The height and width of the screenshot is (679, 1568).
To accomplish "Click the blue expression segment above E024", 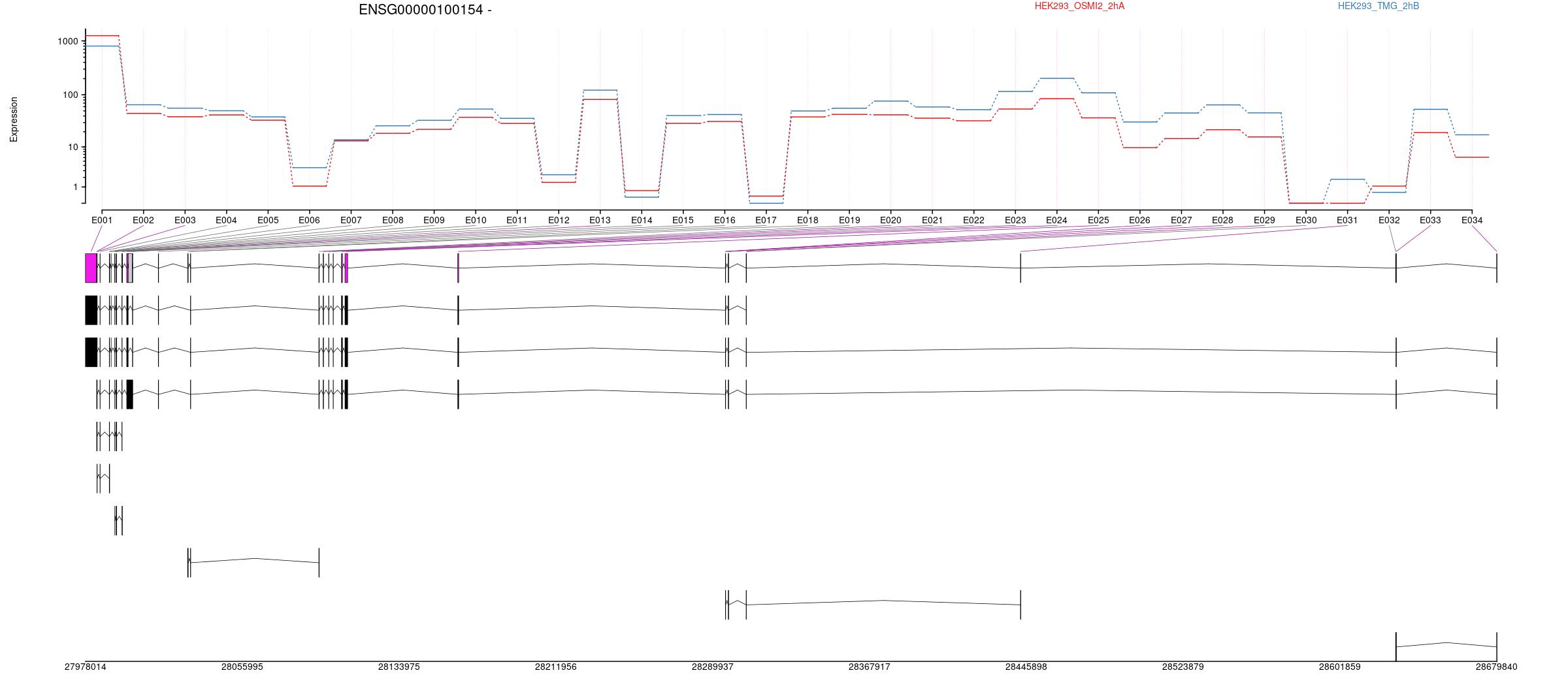I will pos(1056,78).
